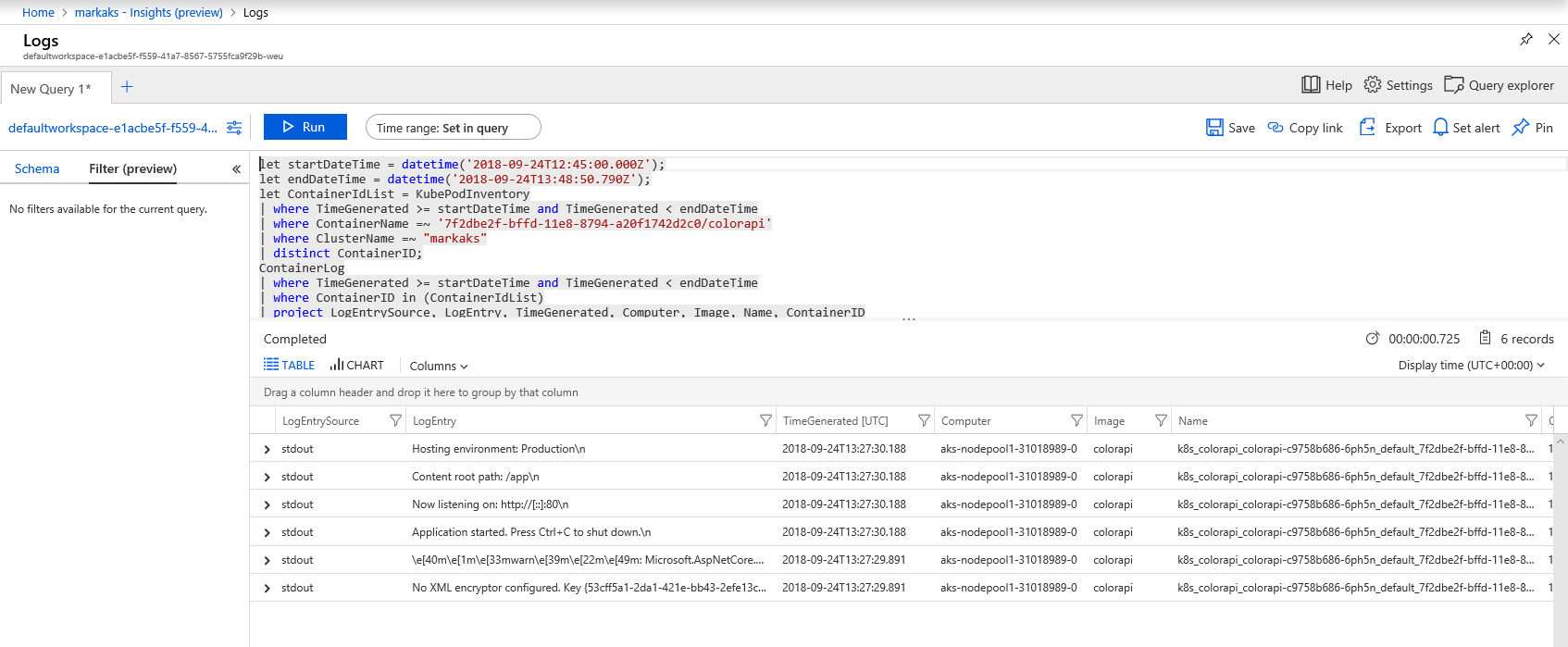Open the Columns dropdown
The height and width of the screenshot is (647, 1568).
click(439, 366)
